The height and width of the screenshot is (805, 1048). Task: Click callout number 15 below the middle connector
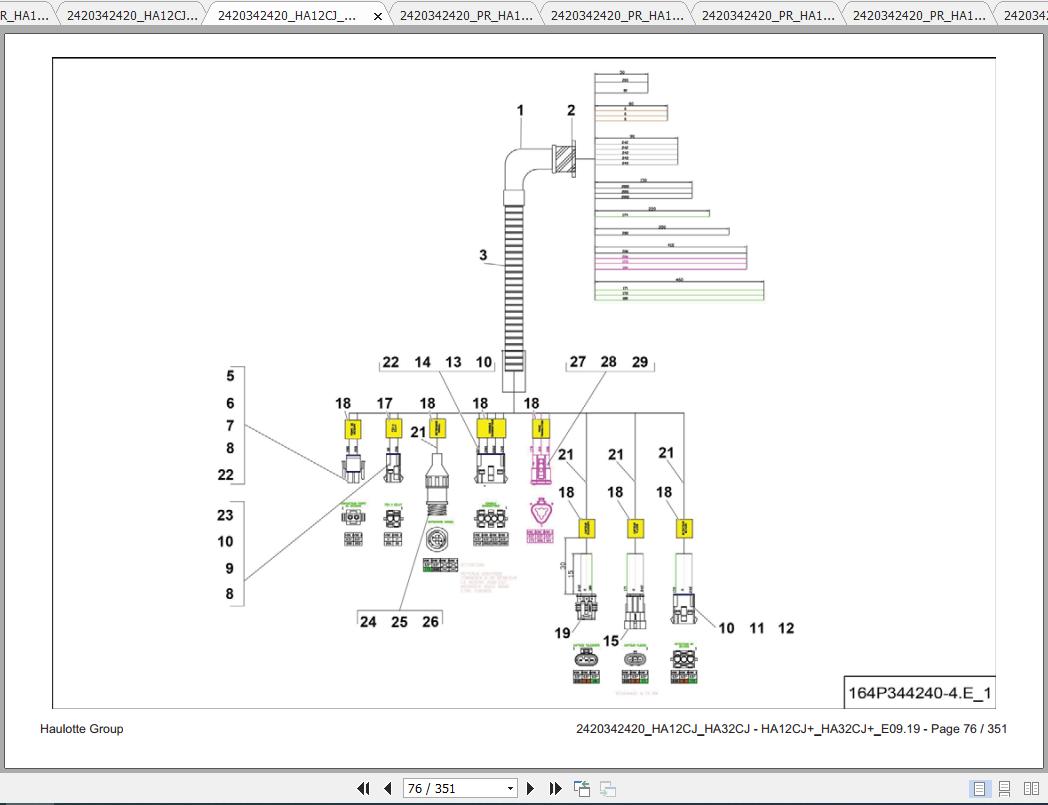coord(611,641)
